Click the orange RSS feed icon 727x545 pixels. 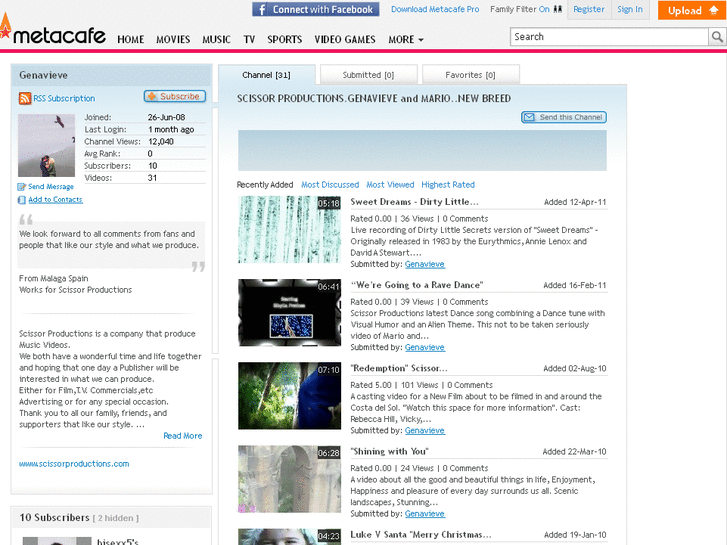pyautogui.click(x=25, y=98)
